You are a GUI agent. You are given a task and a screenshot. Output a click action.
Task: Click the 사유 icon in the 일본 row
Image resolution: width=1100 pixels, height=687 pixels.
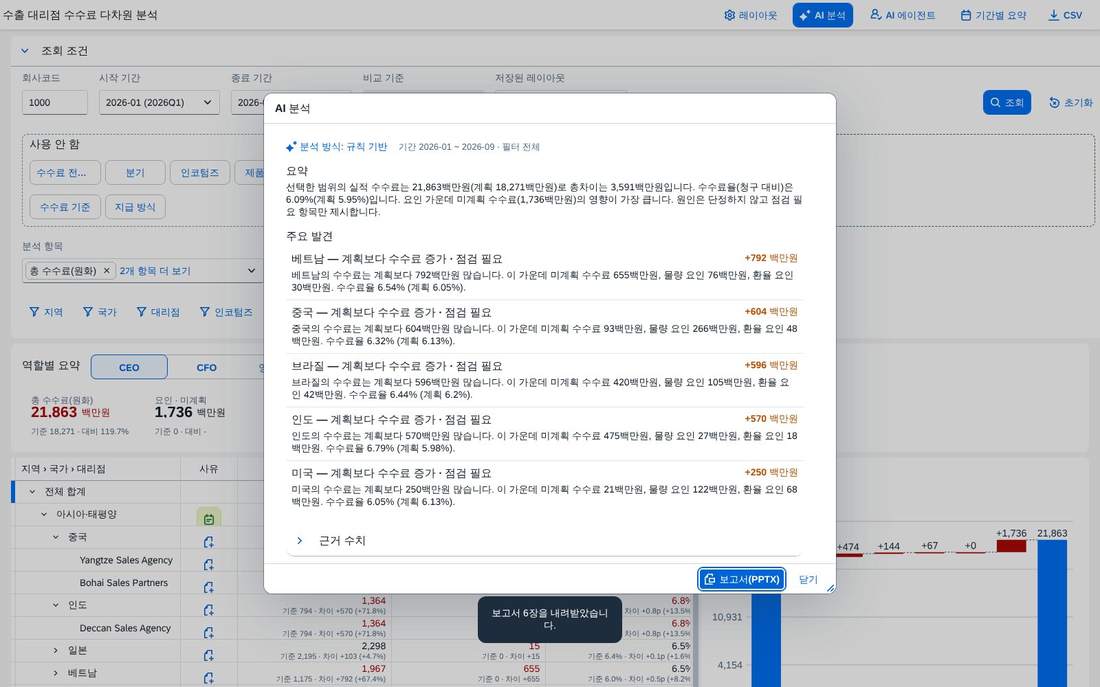click(x=208, y=655)
